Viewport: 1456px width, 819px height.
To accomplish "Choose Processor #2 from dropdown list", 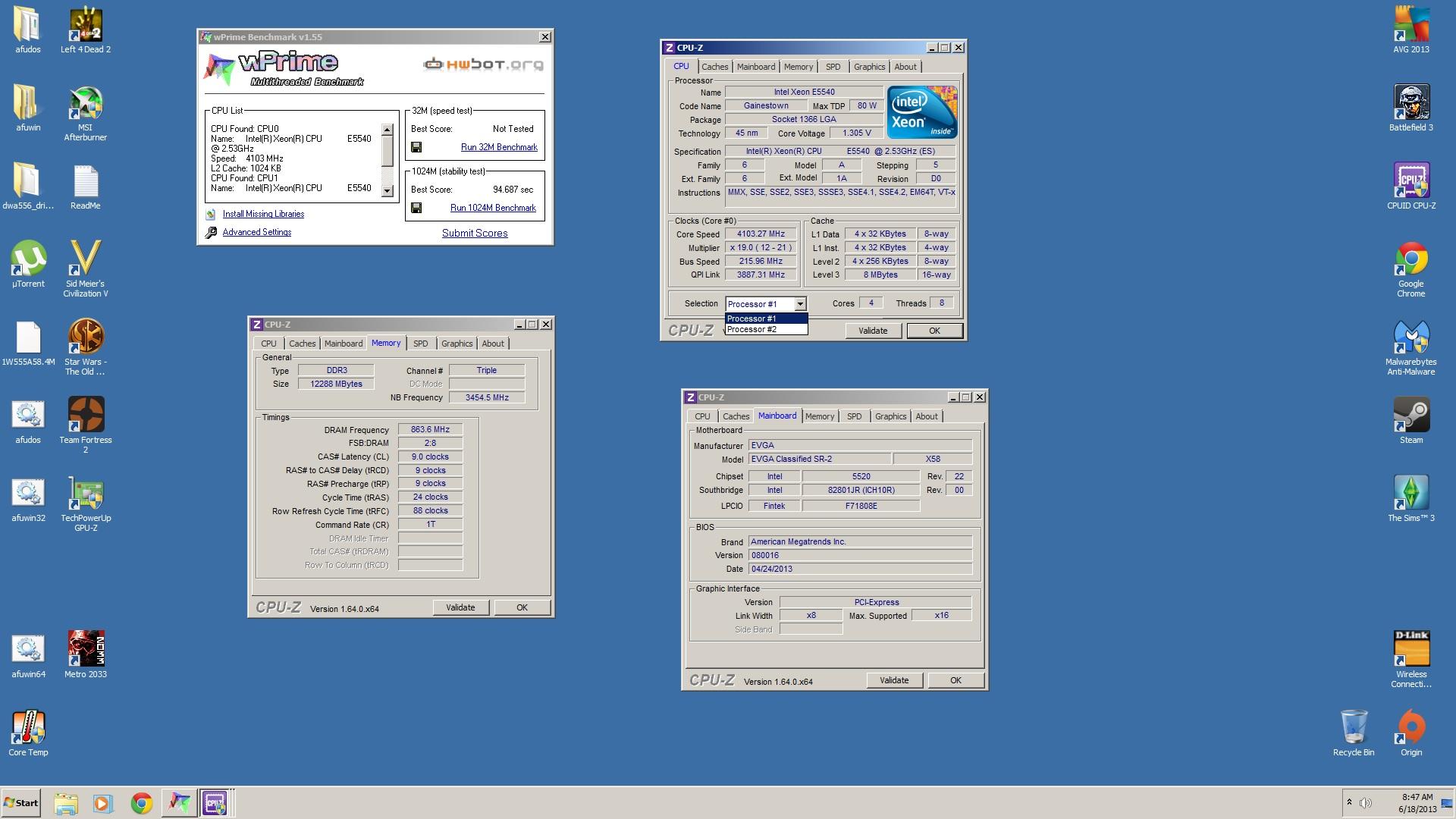I will 766,329.
